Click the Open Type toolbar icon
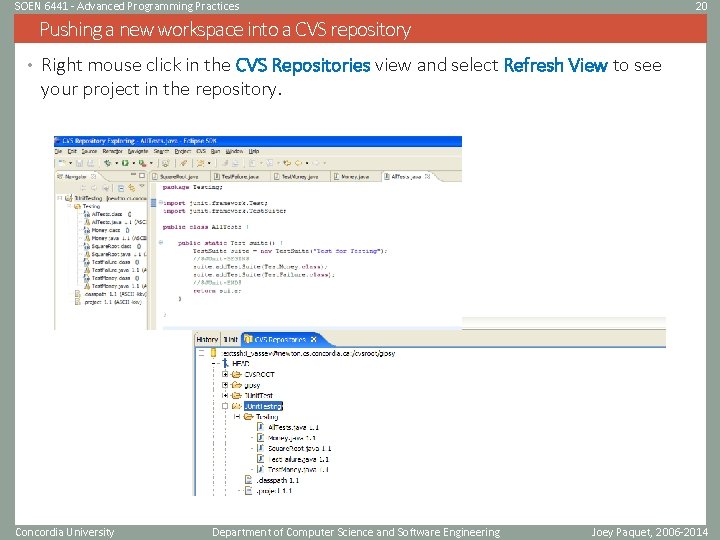The height and width of the screenshot is (540, 720). 165,163
